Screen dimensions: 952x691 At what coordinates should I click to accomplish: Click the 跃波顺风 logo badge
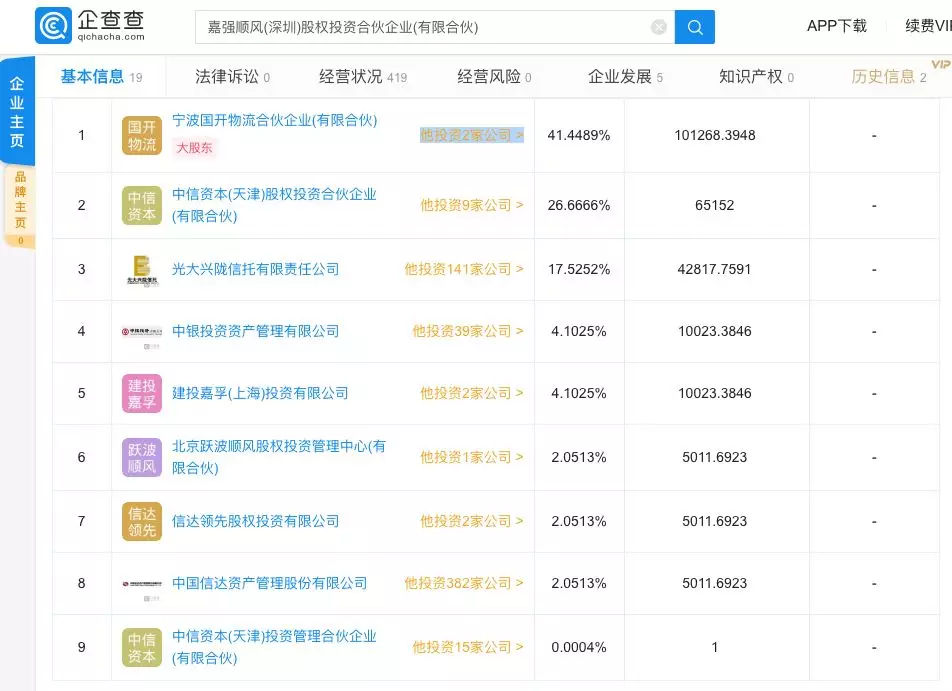(x=141, y=457)
